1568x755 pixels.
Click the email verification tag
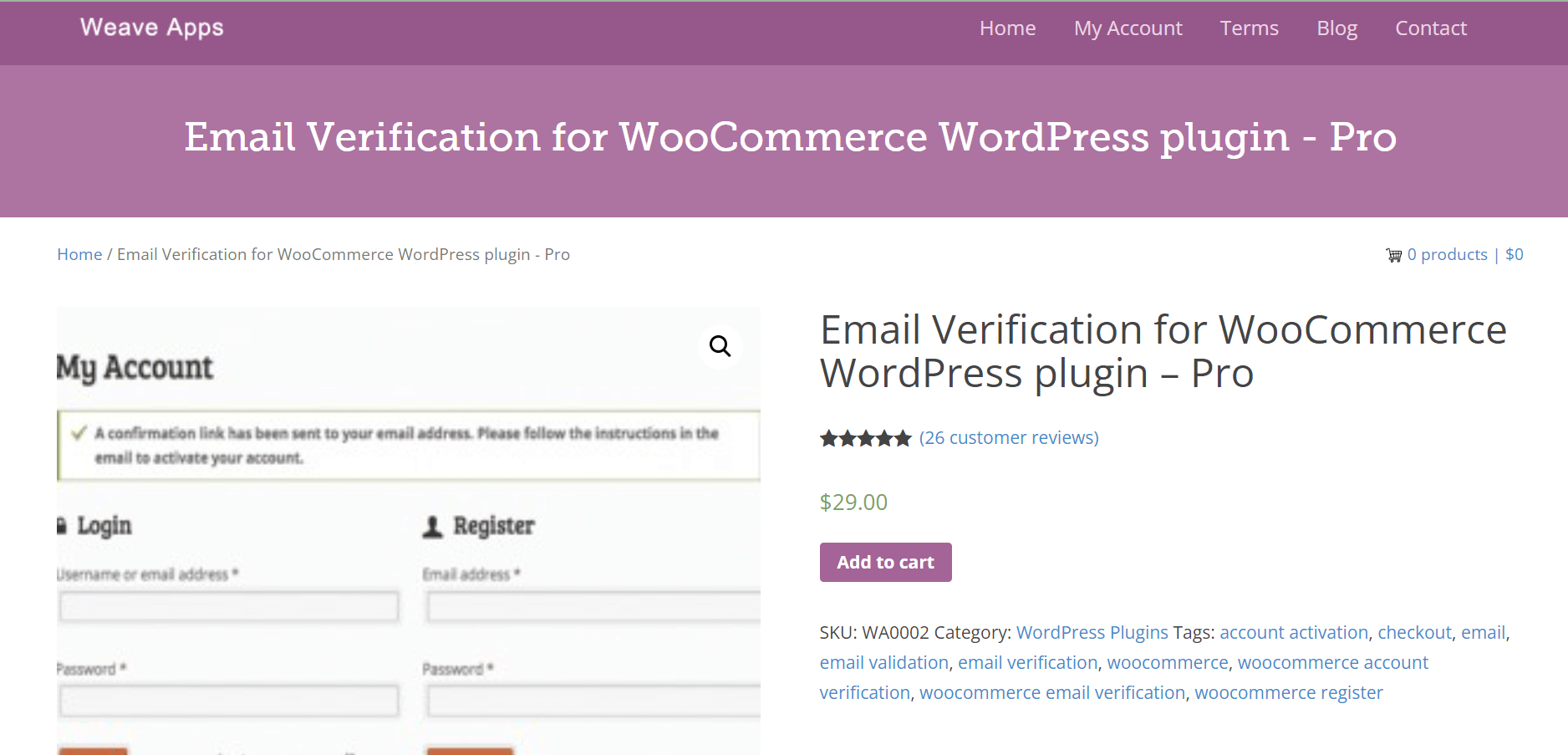(x=1027, y=662)
